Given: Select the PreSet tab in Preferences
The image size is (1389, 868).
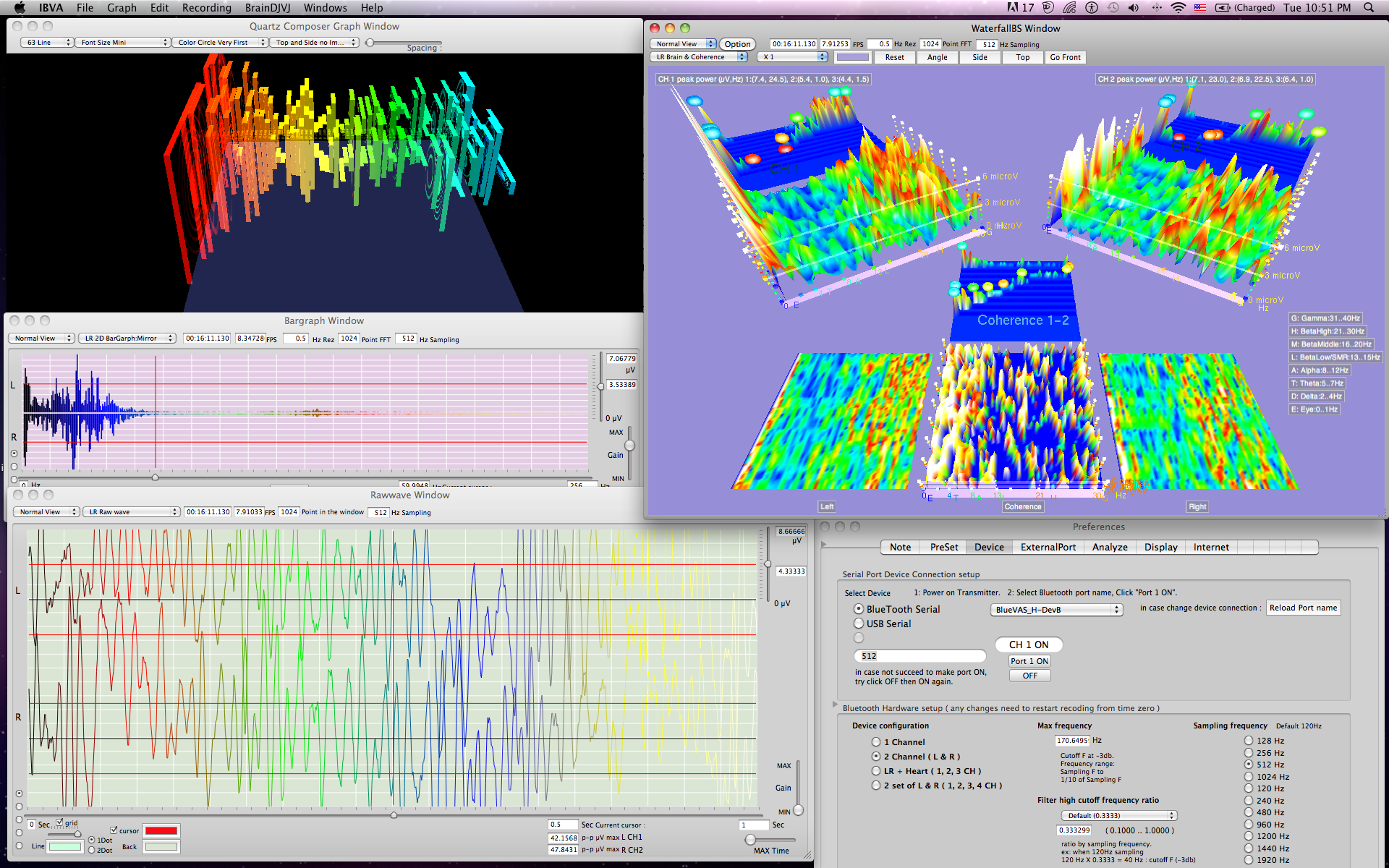Looking at the screenshot, I should click(x=944, y=548).
